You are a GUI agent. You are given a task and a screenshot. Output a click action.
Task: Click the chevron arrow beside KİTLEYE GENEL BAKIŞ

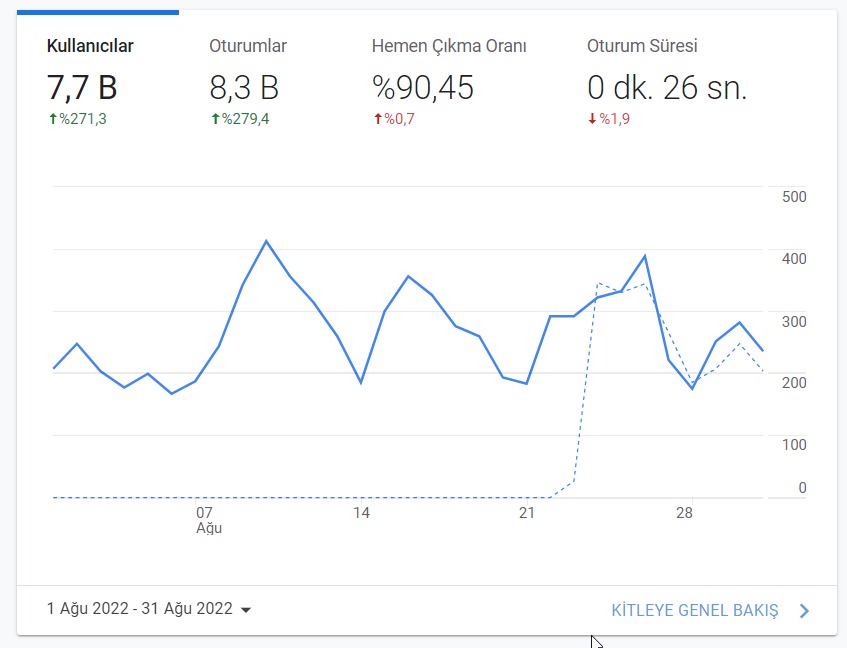pyautogui.click(x=804, y=611)
